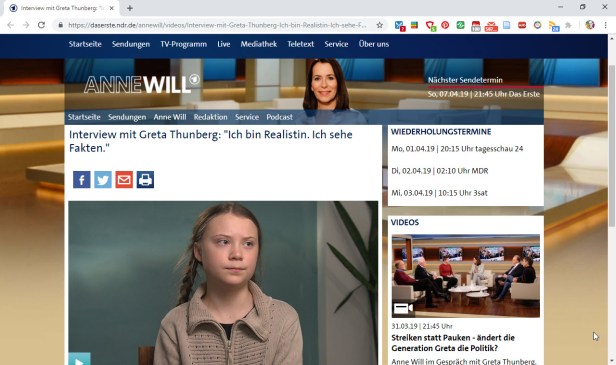Open the blue document extension icon
616x365 pixels.
click(x=507, y=25)
